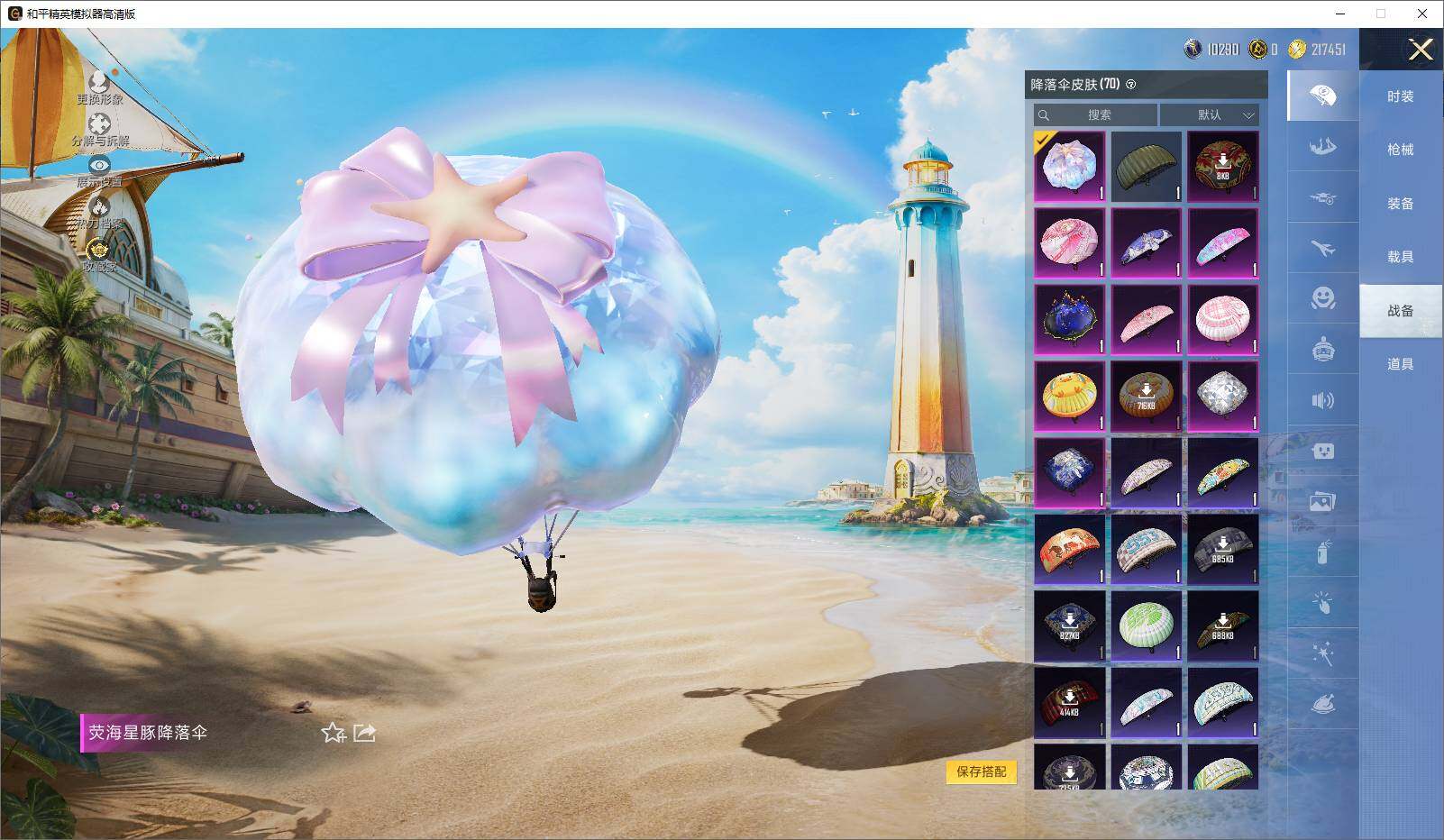The image size is (1444, 840).
Task: Open the picture gallery category icon
Action: point(1322,502)
